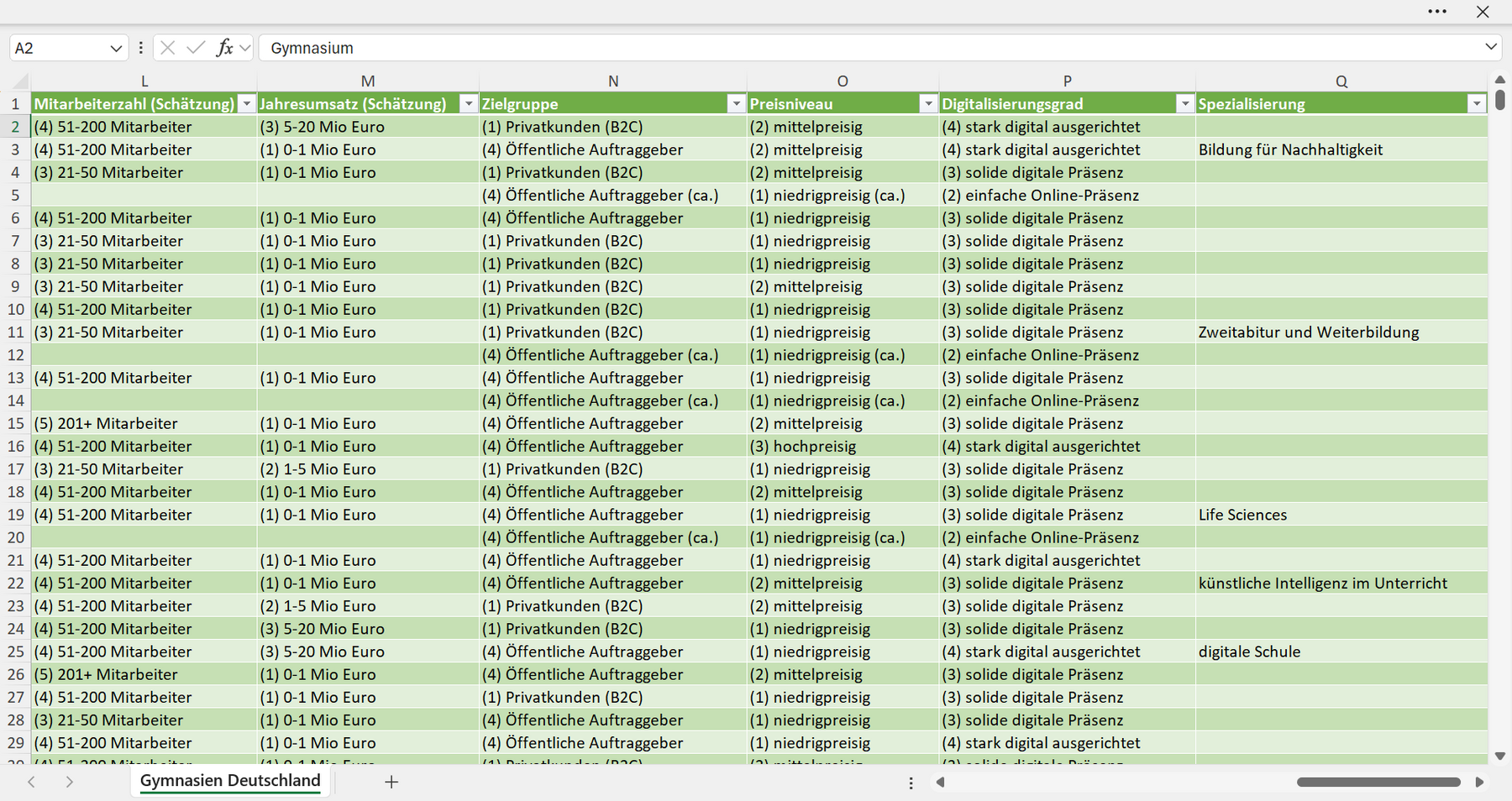
Task: Expand the formula bar chevron
Action: (x=1491, y=47)
